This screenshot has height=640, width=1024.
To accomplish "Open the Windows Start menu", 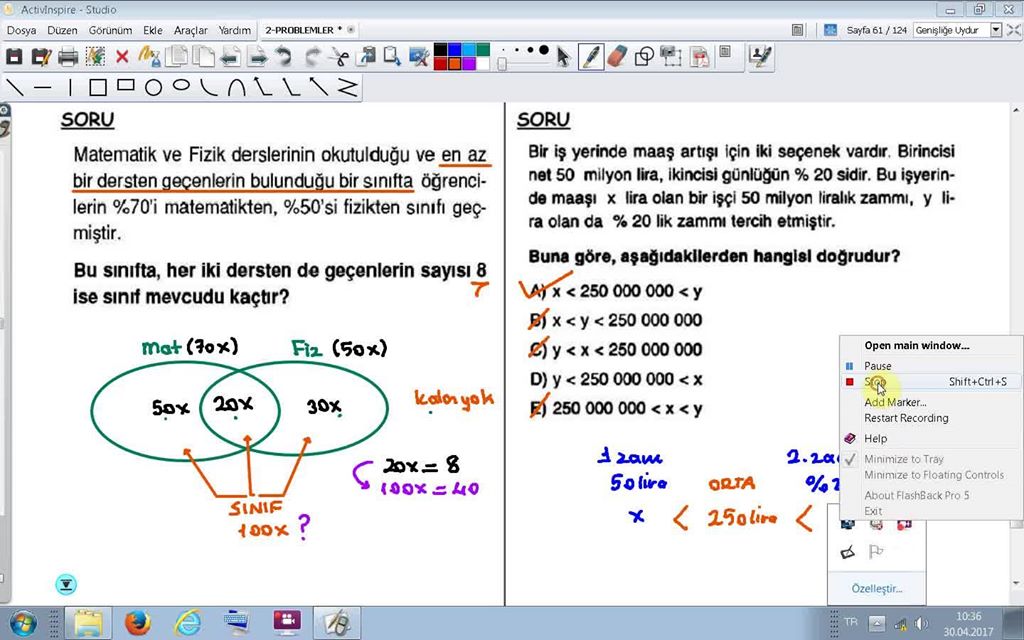I will click(x=22, y=623).
